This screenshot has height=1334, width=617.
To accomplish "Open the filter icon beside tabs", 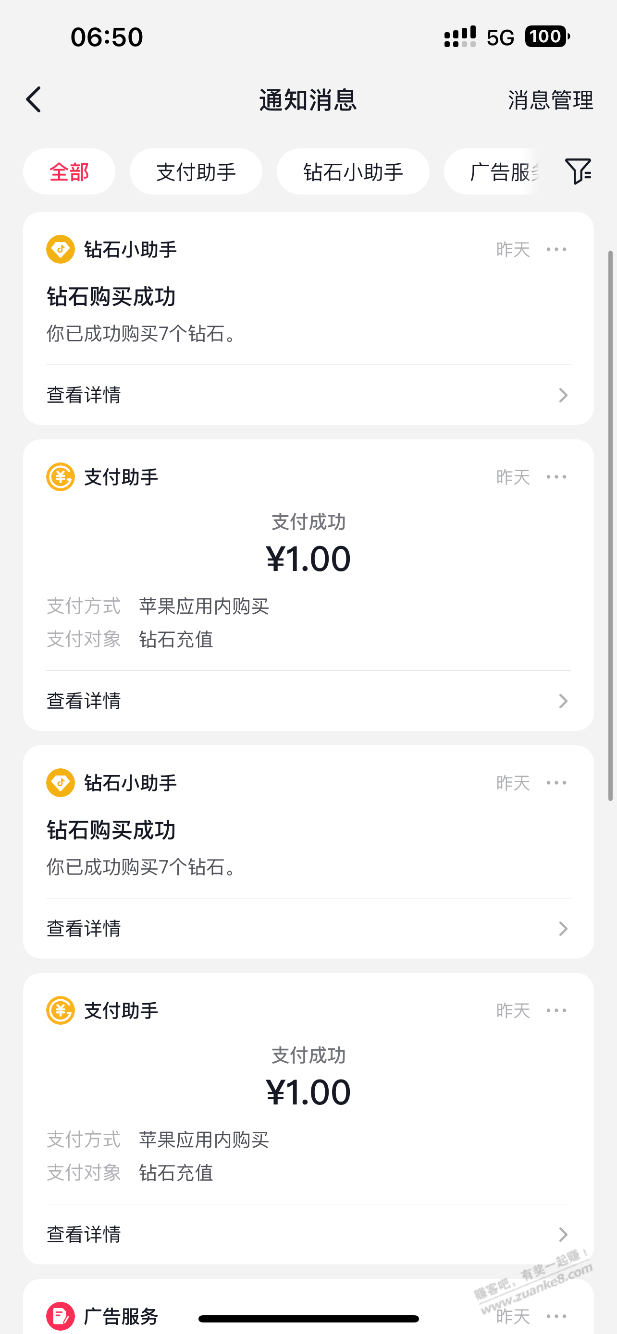I will click(x=578, y=171).
